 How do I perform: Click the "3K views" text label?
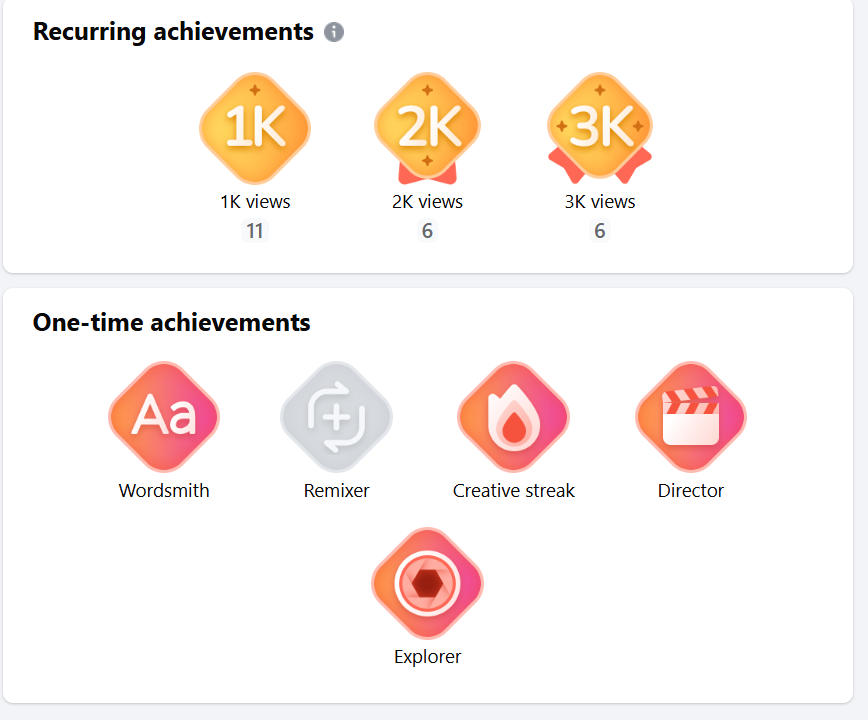tap(600, 202)
